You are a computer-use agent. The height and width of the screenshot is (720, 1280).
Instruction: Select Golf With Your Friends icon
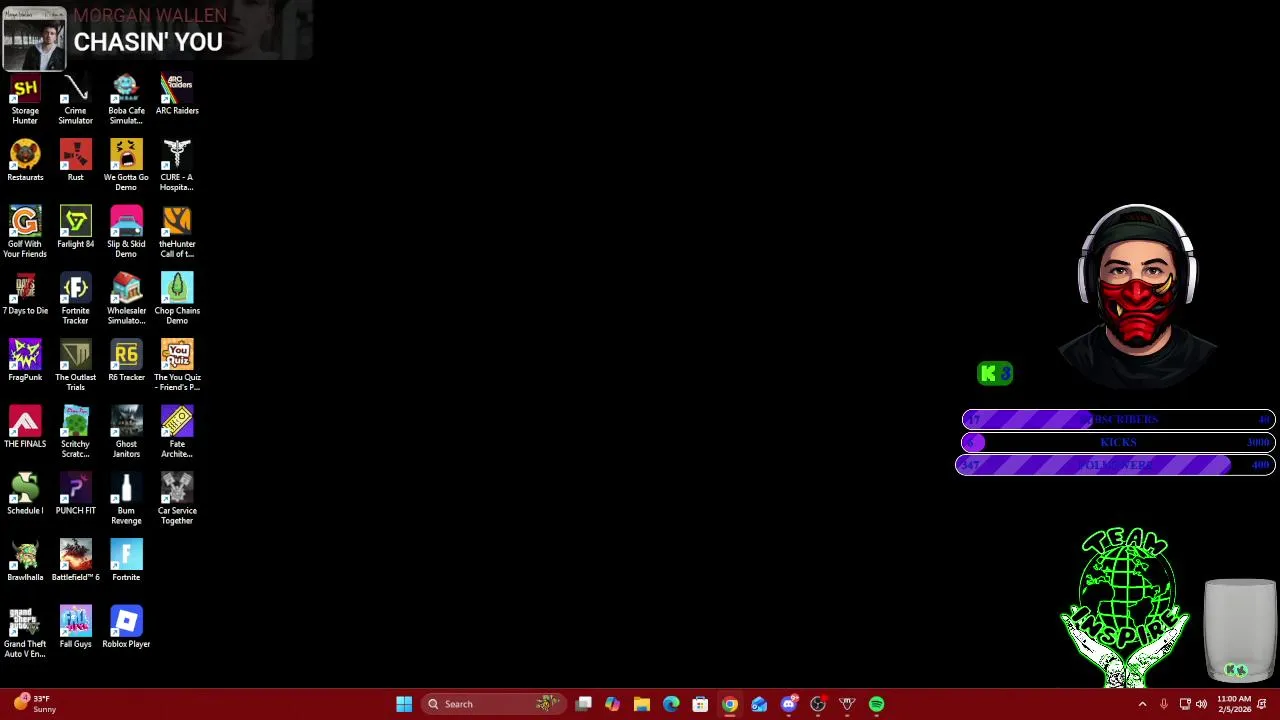25,232
